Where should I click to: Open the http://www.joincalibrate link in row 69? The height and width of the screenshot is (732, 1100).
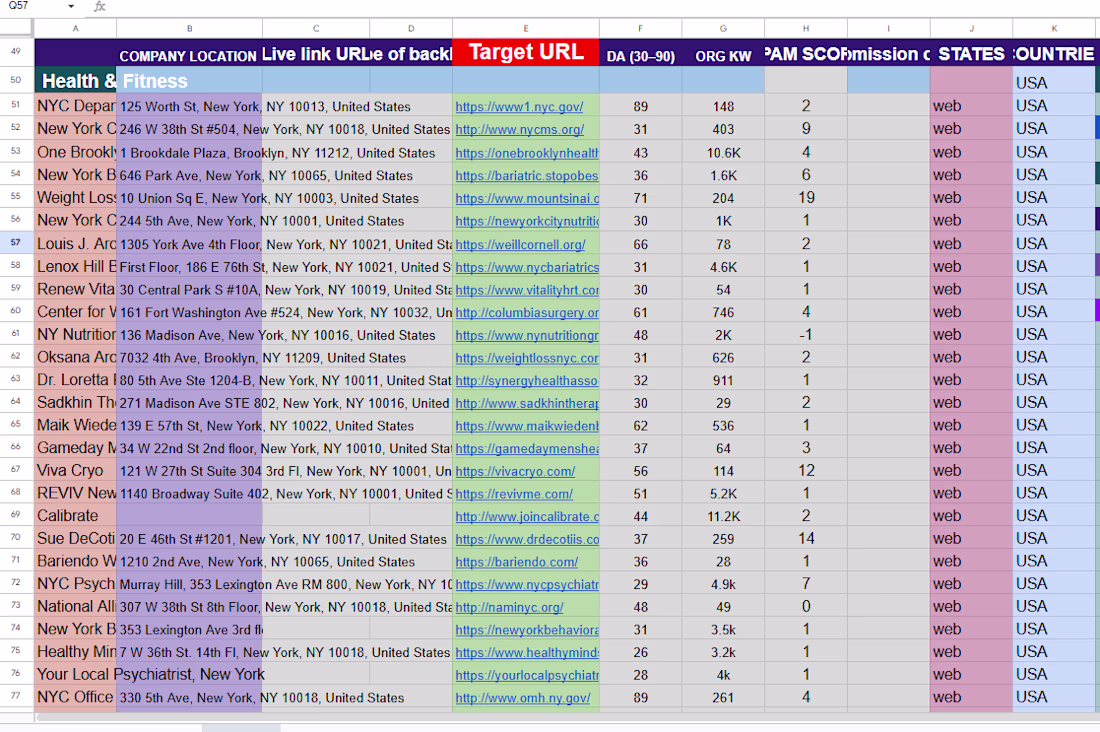pyautogui.click(x=527, y=517)
